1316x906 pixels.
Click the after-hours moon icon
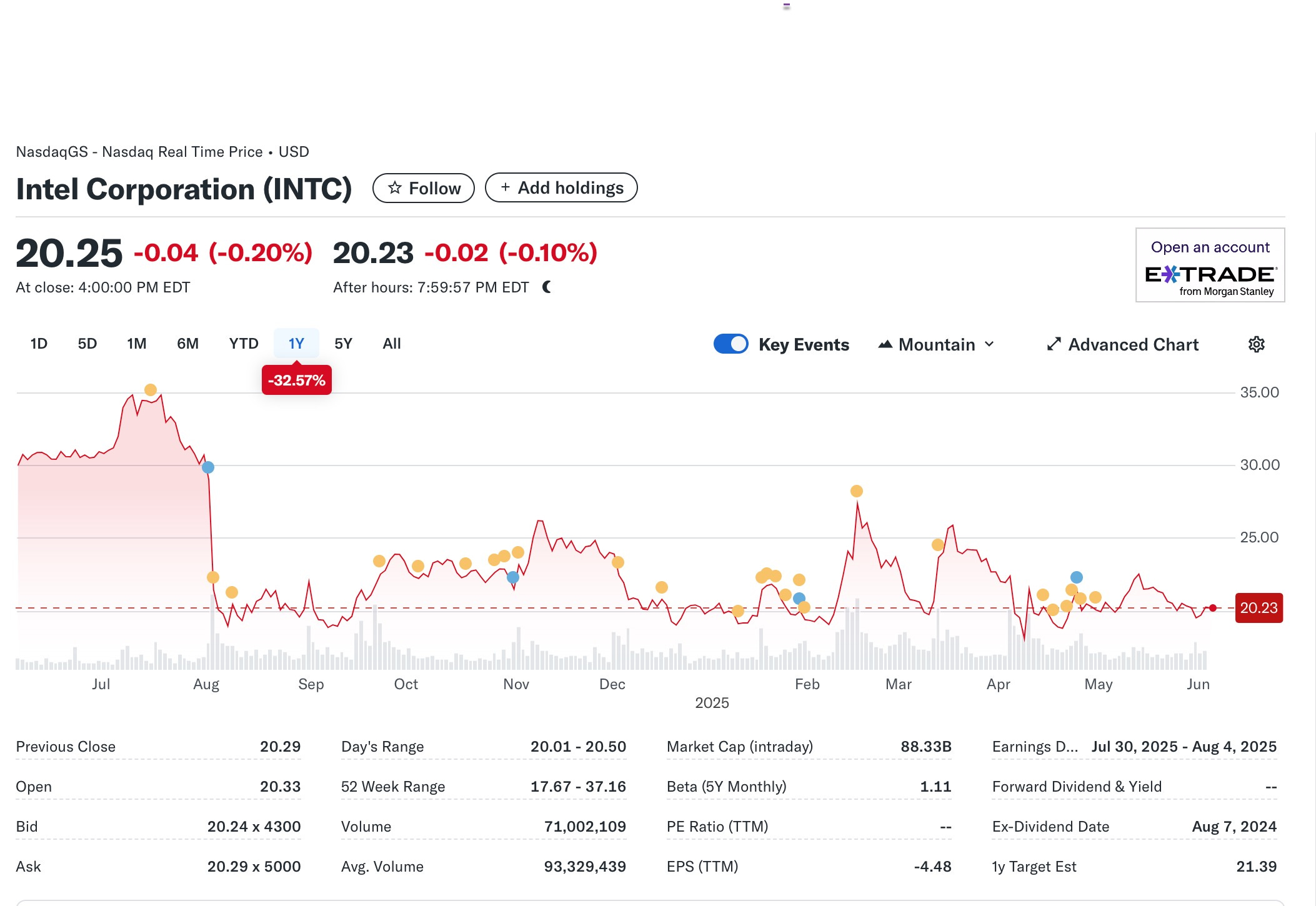(547, 287)
